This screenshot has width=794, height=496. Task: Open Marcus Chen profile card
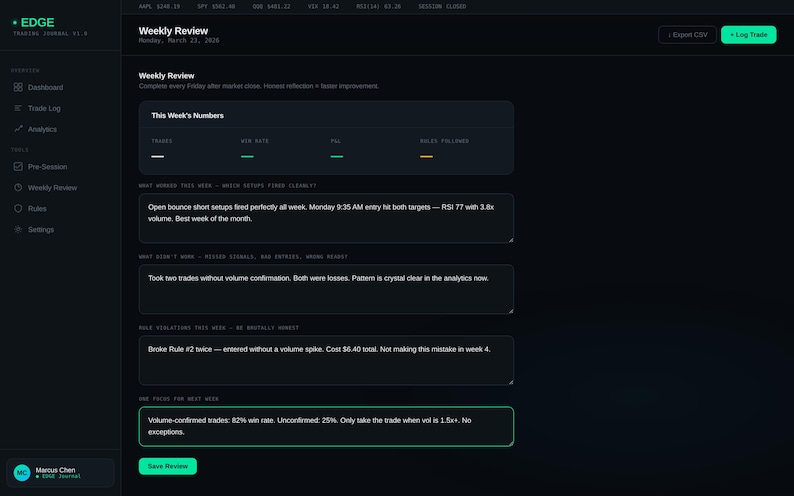click(x=60, y=473)
